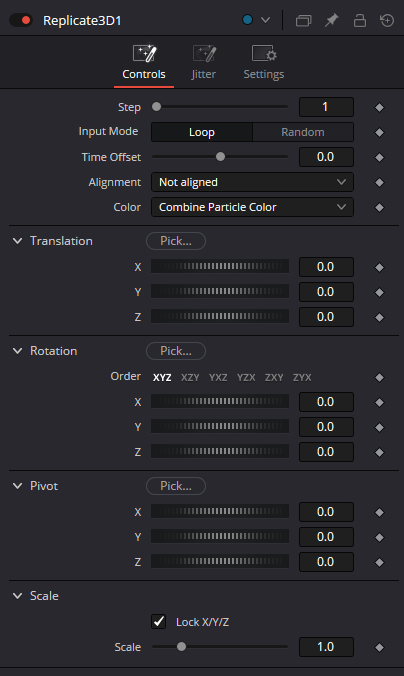Pin the Replicate3D1 inspector
Viewport: 404px width, 676px height.
click(332, 20)
